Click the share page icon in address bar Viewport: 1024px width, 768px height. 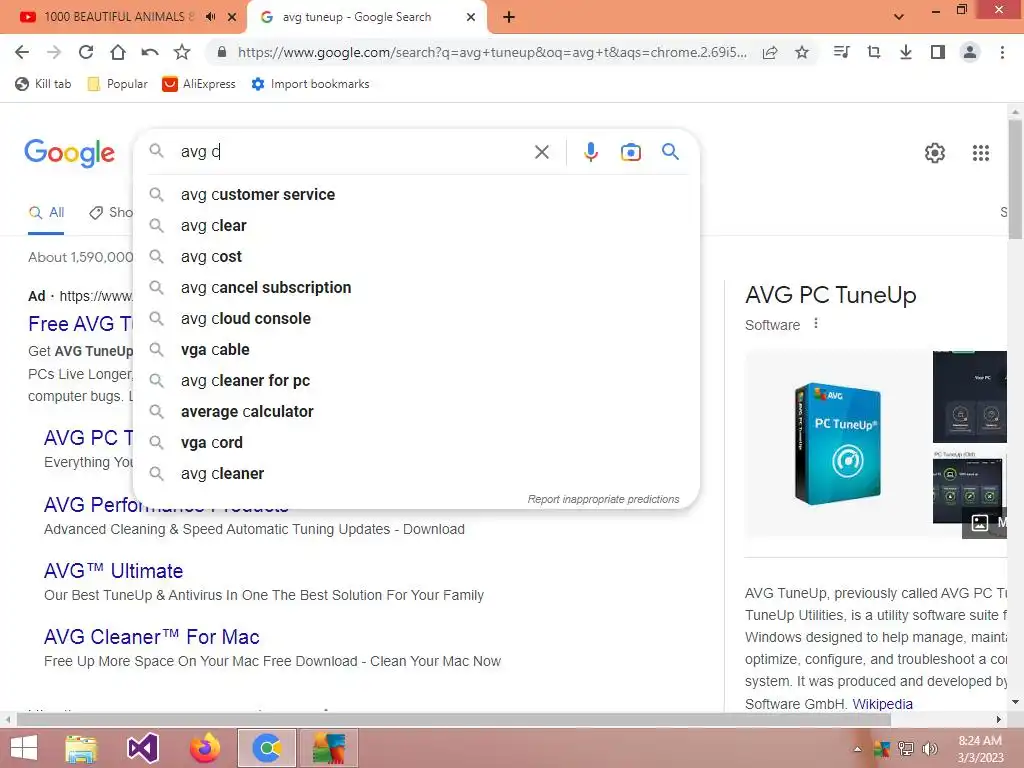(x=770, y=52)
